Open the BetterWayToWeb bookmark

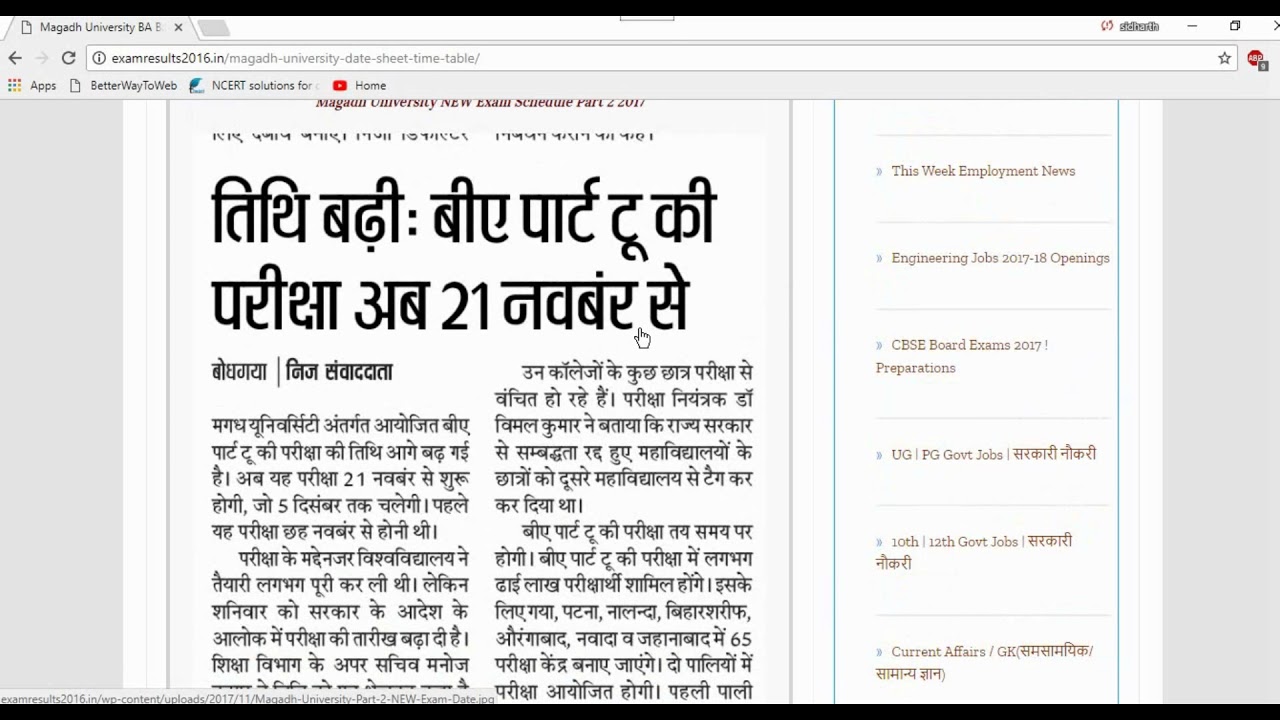point(123,86)
